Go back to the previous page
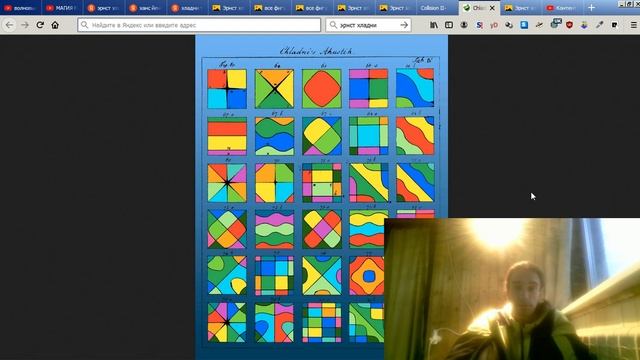The image size is (640, 360). 9,25
